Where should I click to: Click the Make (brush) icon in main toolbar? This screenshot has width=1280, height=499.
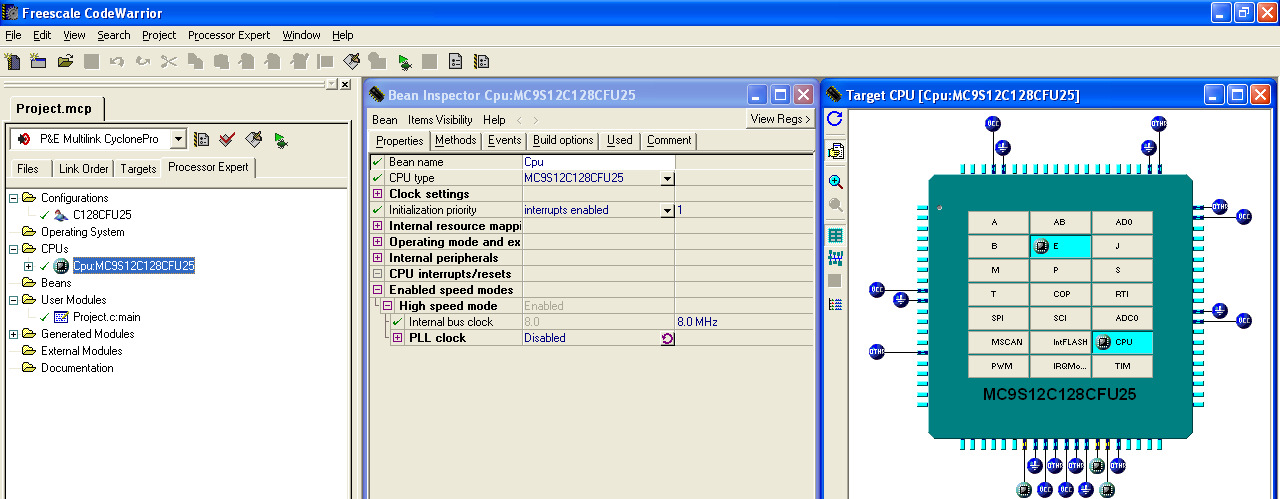coord(351,61)
